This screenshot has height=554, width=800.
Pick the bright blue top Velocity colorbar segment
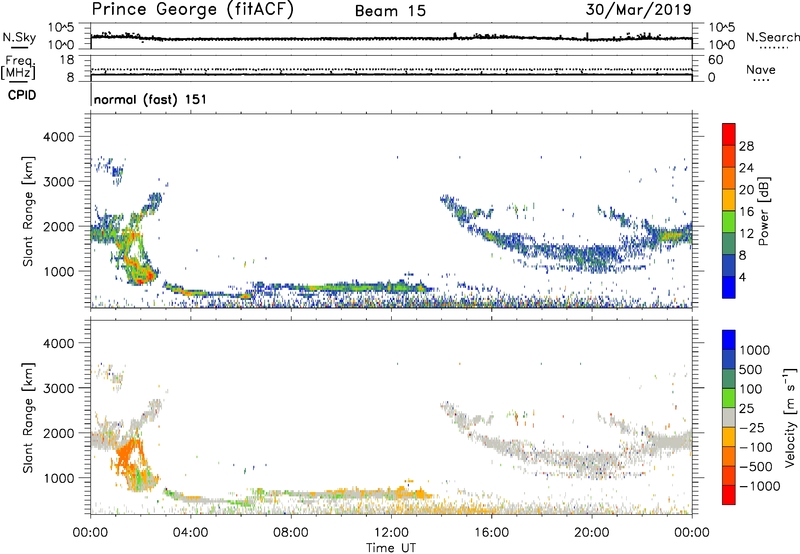[729, 340]
